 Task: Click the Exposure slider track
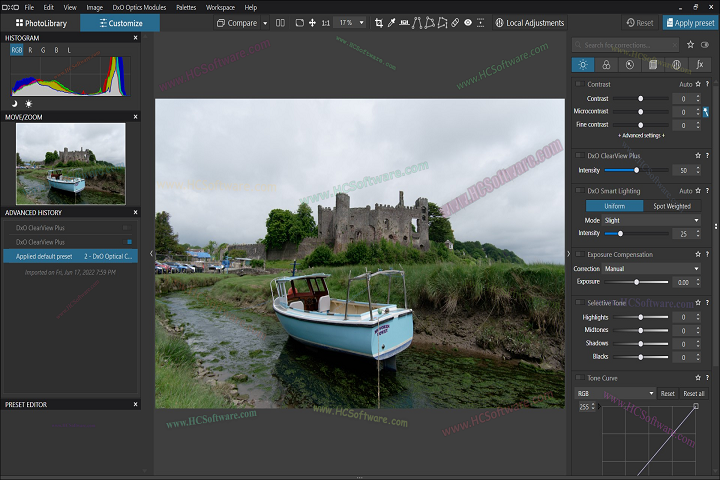[636, 282]
